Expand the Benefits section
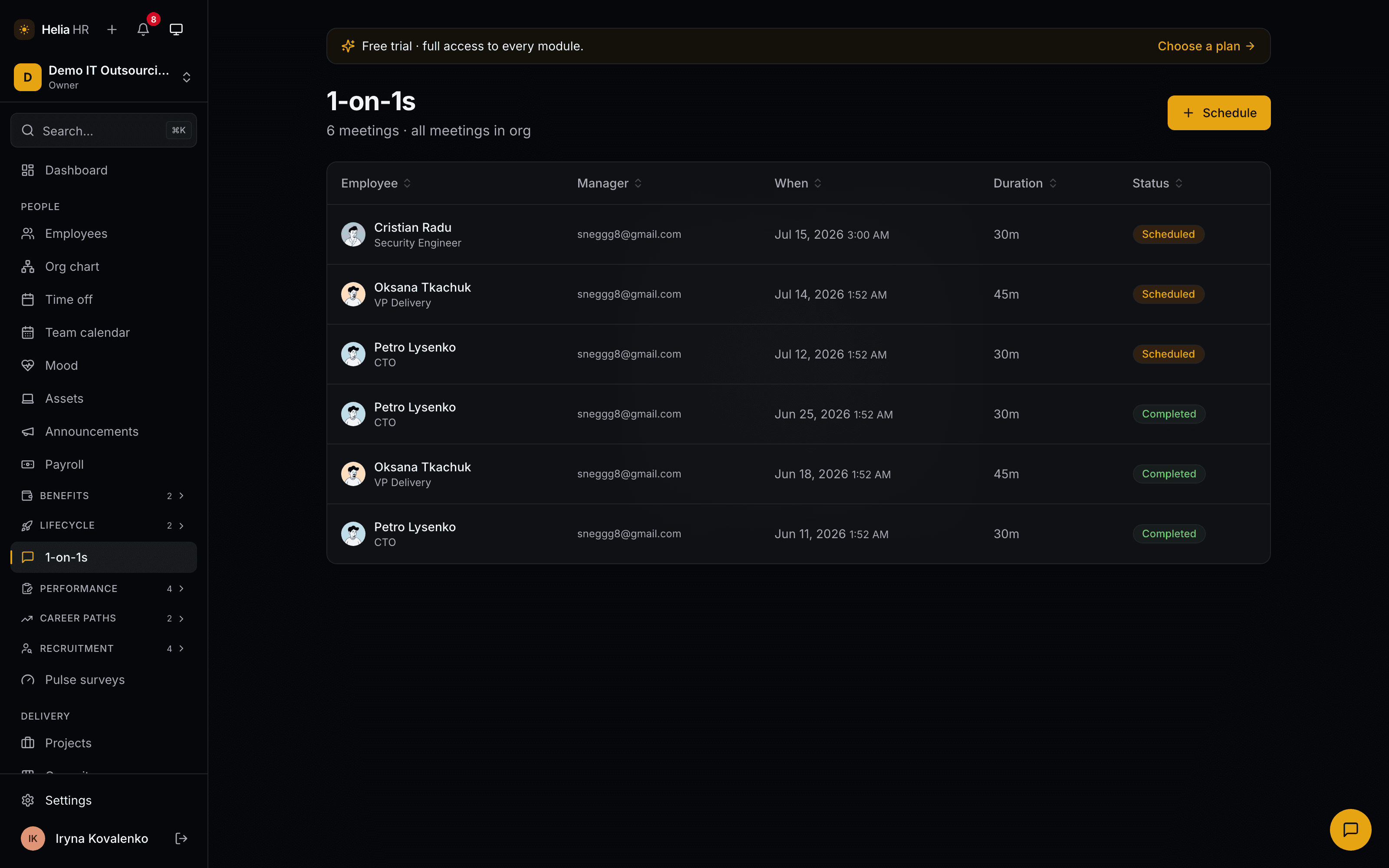This screenshot has width=1389, height=868. pos(103,496)
